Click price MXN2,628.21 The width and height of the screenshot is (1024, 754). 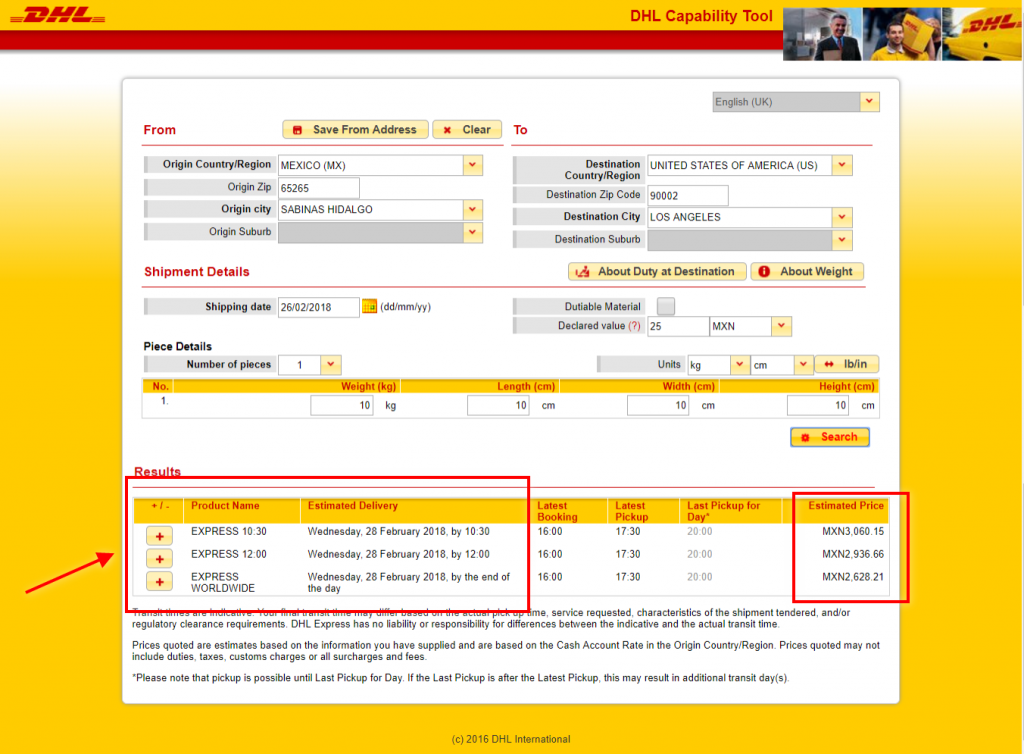pos(853,577)
